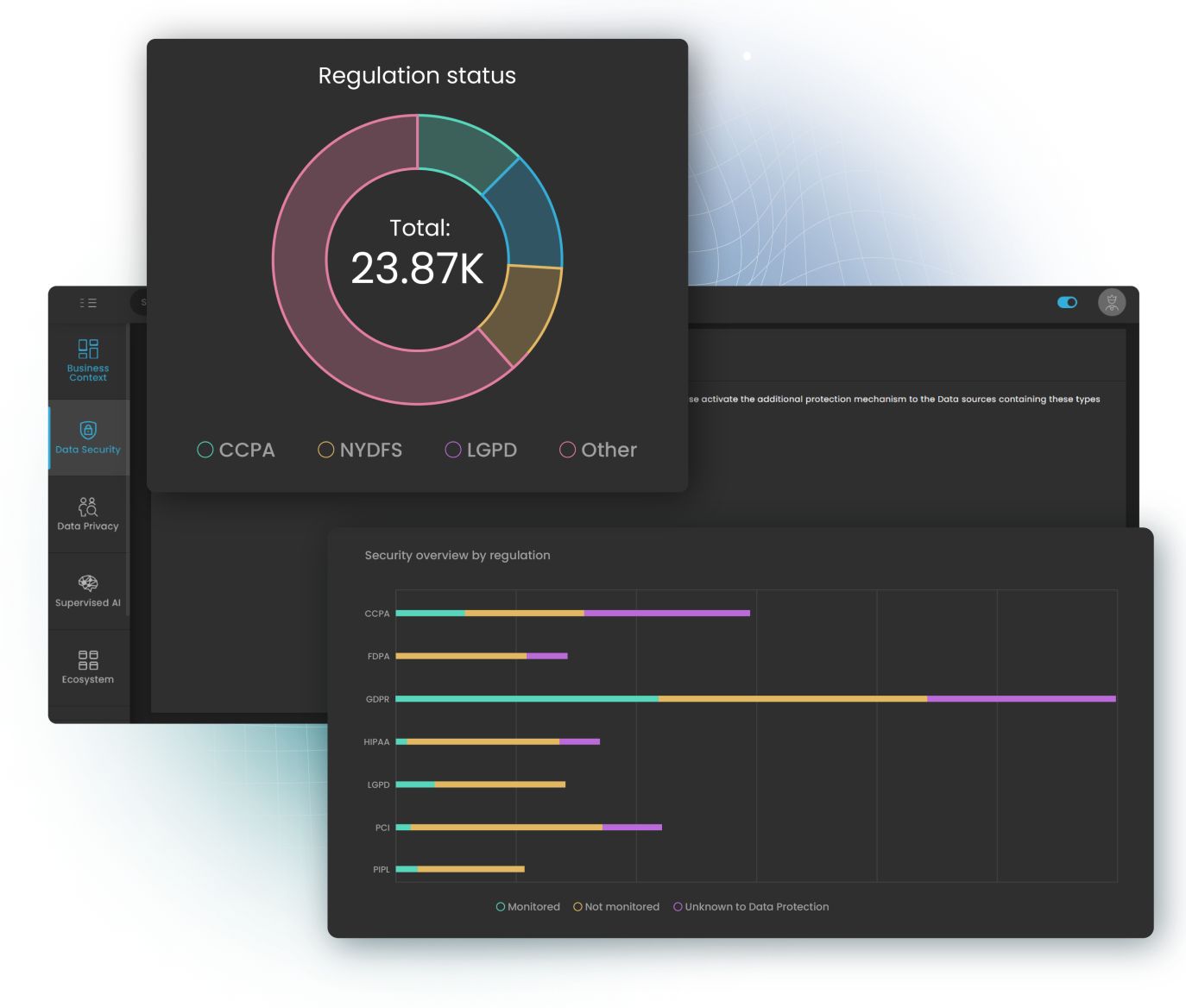Toggle the CCPA legend in donut chart

click(236, 450)
